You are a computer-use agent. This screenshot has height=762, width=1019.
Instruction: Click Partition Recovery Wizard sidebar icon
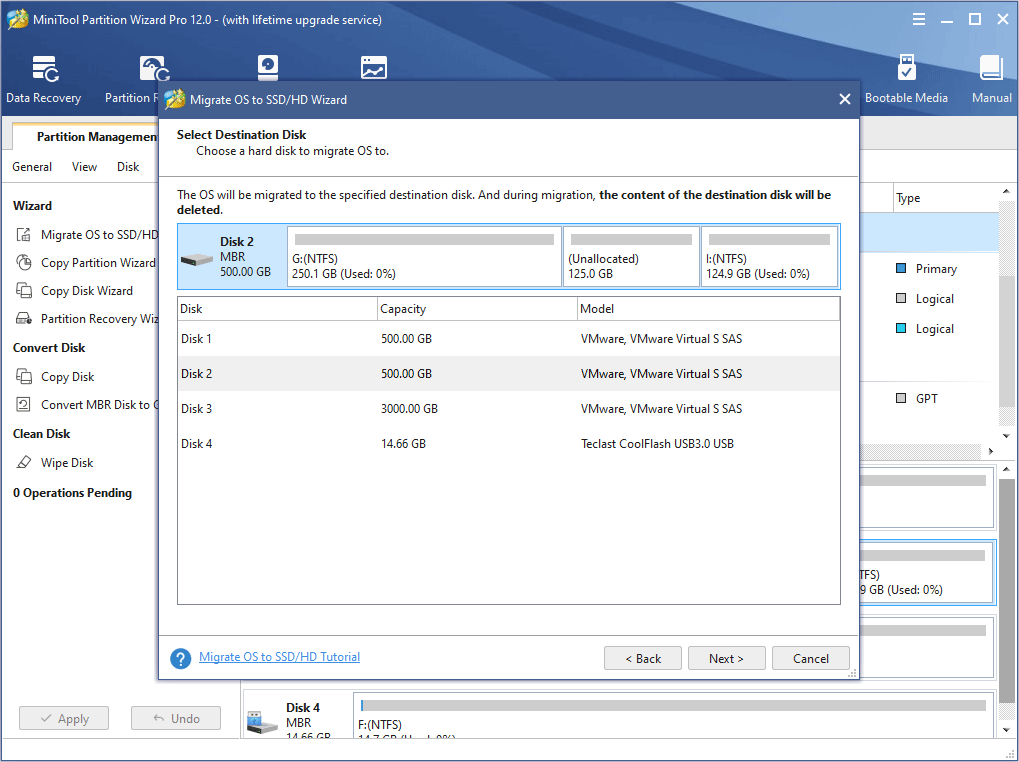tap(23, 318)
